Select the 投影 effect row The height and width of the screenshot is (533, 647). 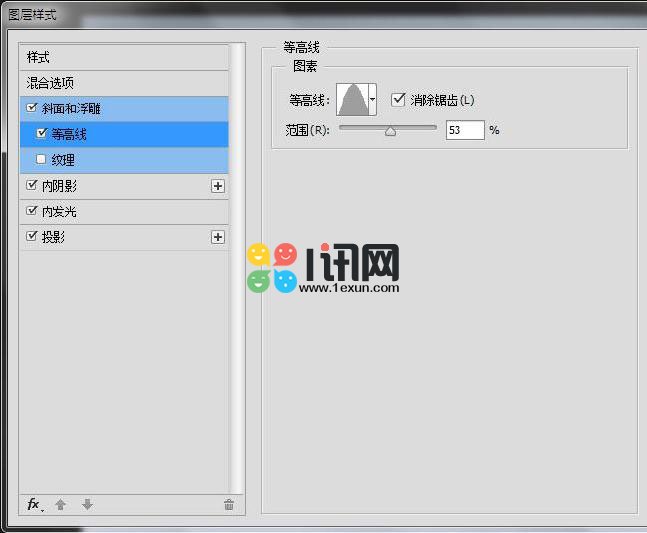point(124,237)
